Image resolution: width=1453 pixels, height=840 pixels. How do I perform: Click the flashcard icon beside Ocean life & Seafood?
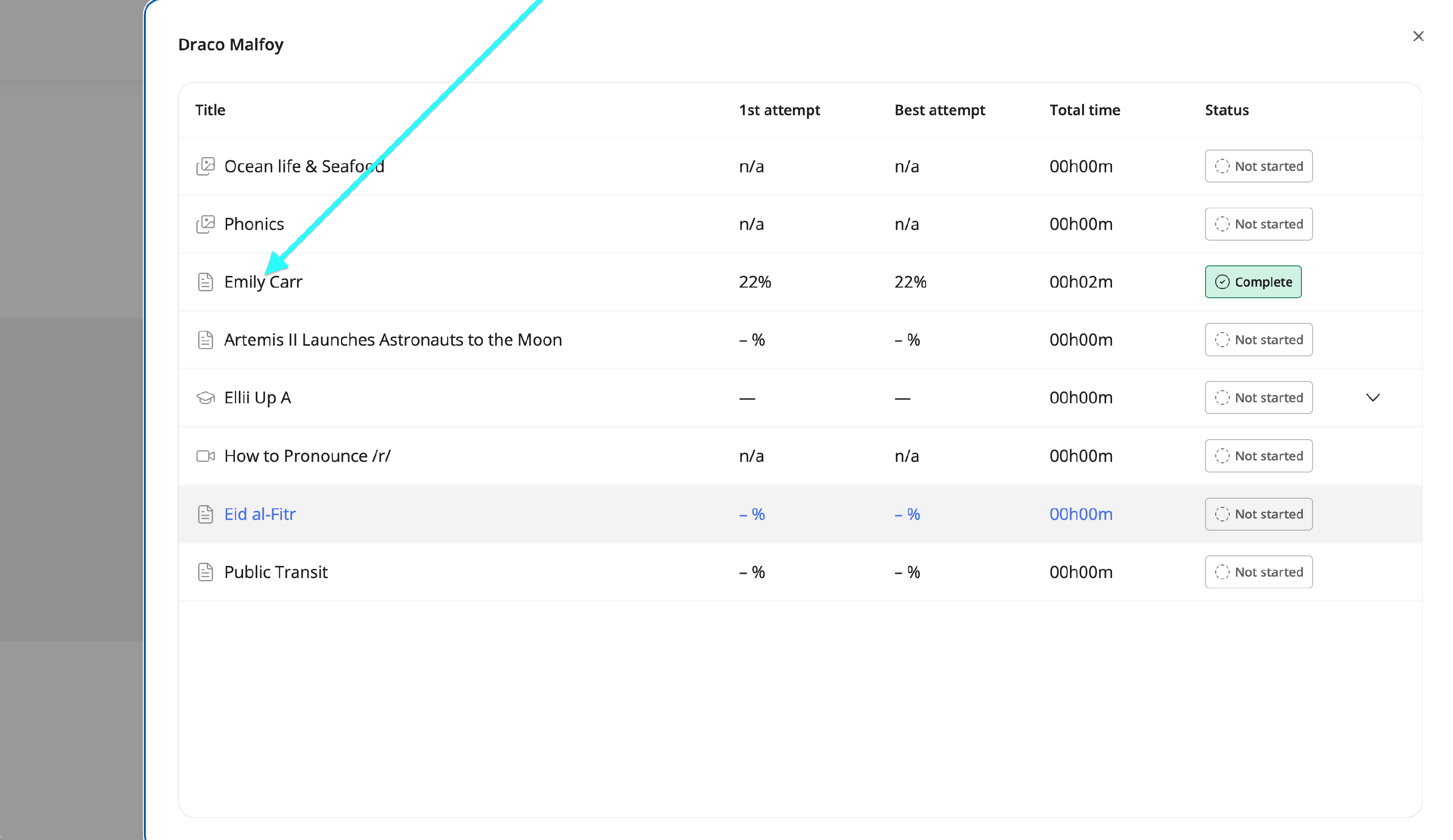coord(205,166)
